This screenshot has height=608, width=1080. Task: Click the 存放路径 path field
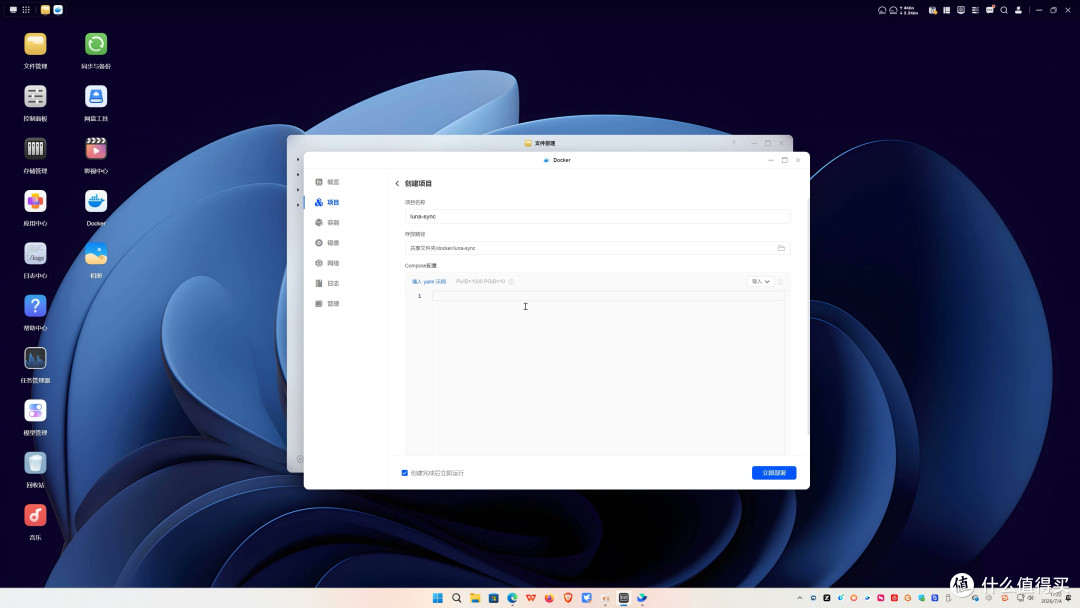point(597,248)
